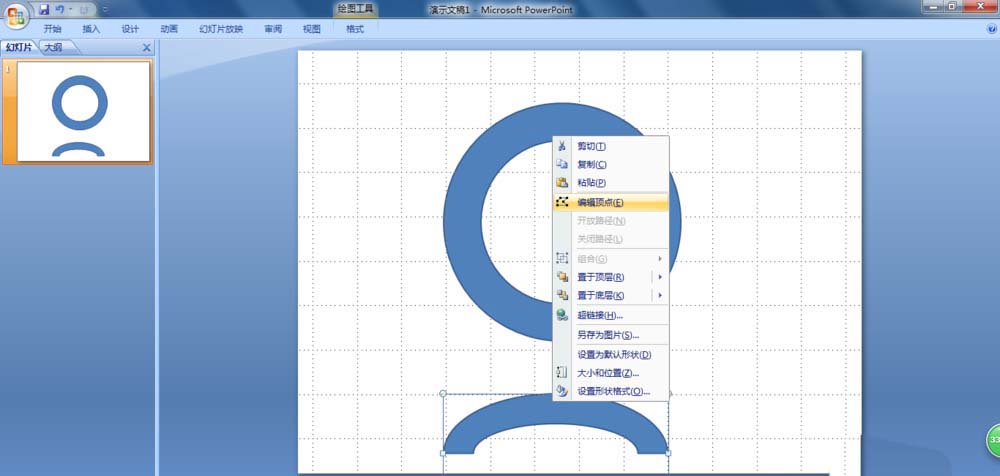Click the hyperlink globe icon
The width and height of the screenshot is (1000, 476).
pos(562,315)
